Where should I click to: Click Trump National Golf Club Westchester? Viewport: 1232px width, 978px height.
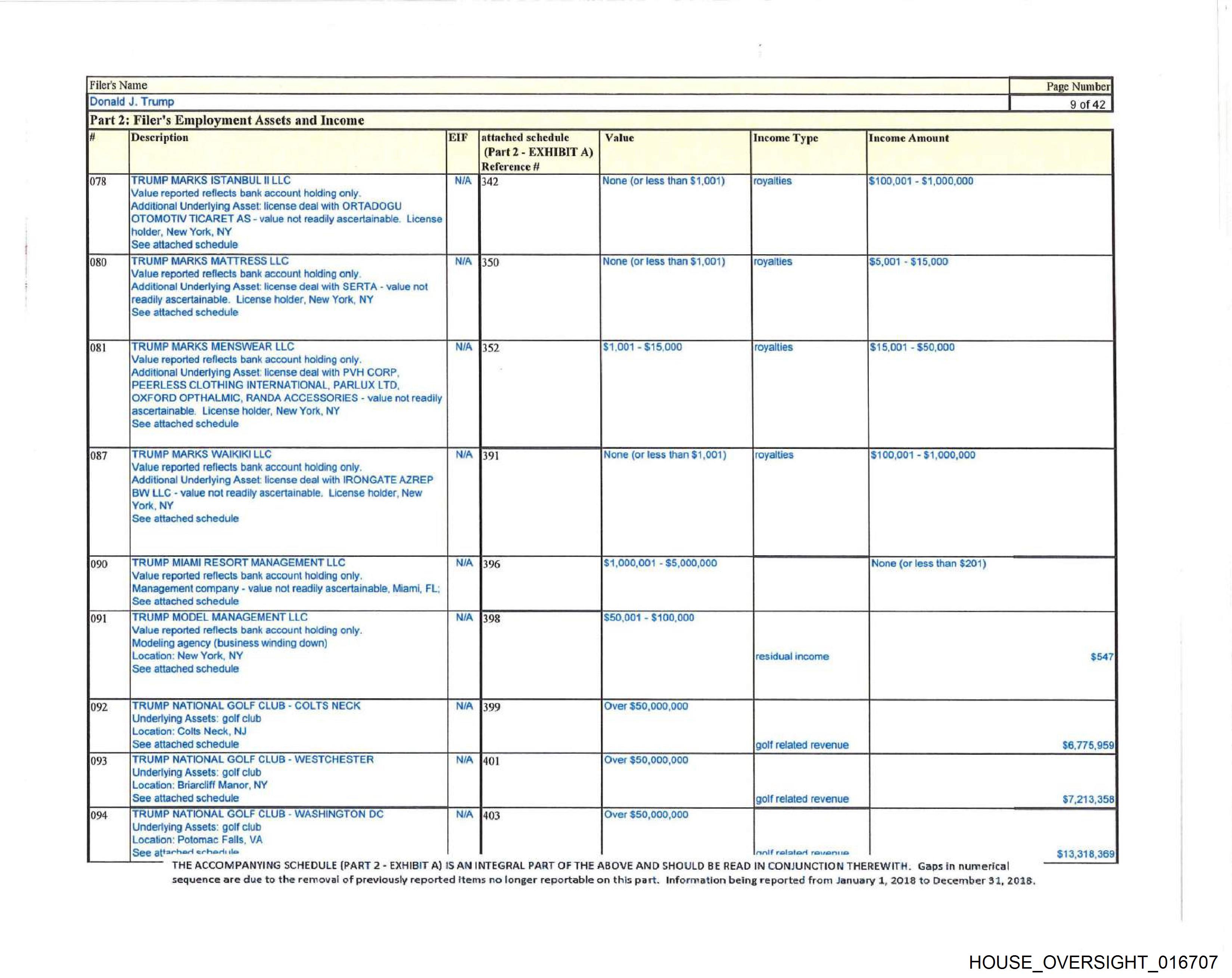[x=253, y=759]
